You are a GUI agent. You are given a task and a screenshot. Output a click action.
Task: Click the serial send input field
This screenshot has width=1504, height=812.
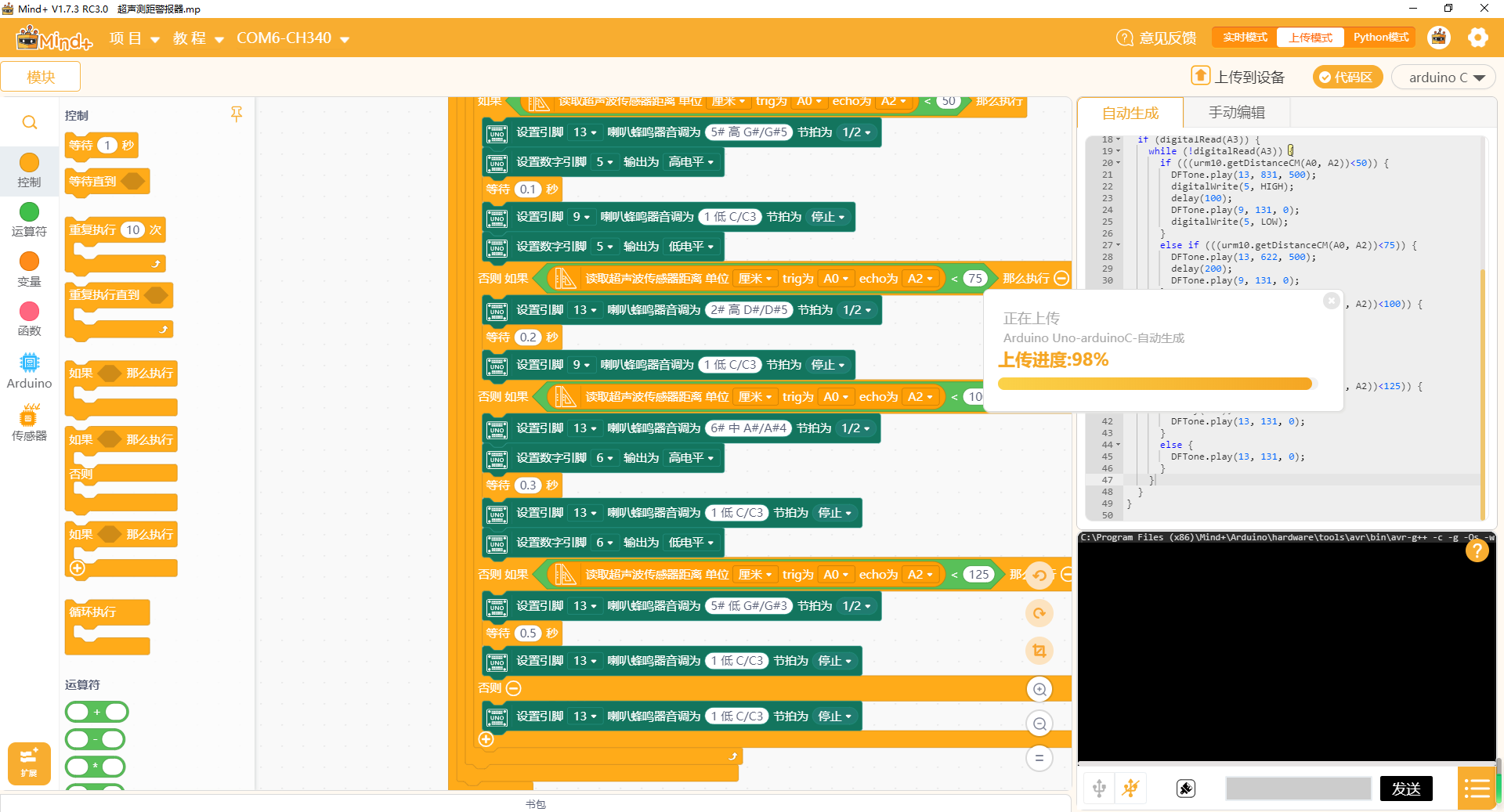click(x=1298, y=789)
